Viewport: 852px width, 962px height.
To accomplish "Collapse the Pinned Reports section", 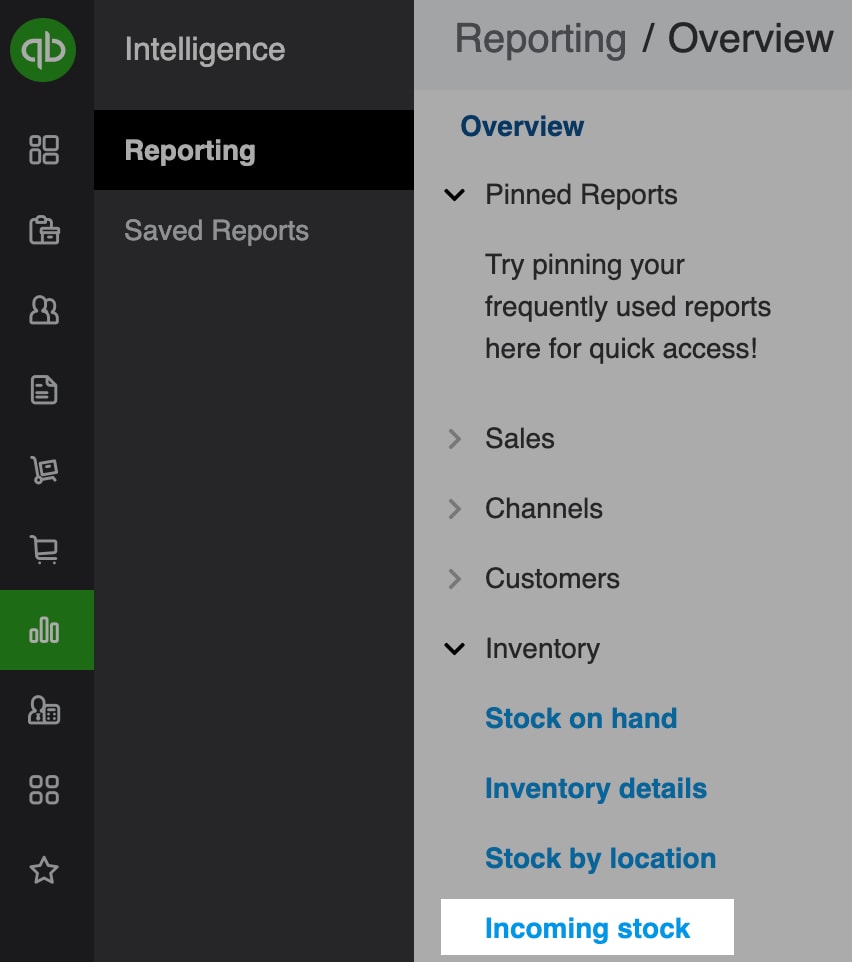I will click(x=454, y=195).
